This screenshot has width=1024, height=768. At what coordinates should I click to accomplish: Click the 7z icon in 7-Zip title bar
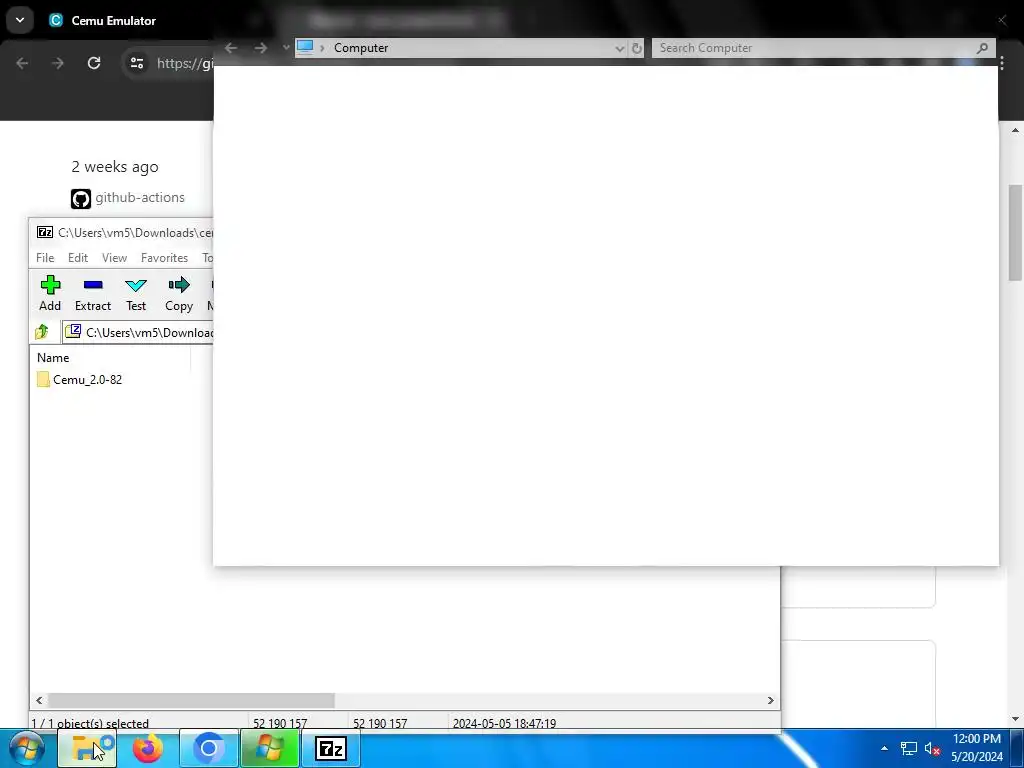point(44,232)
